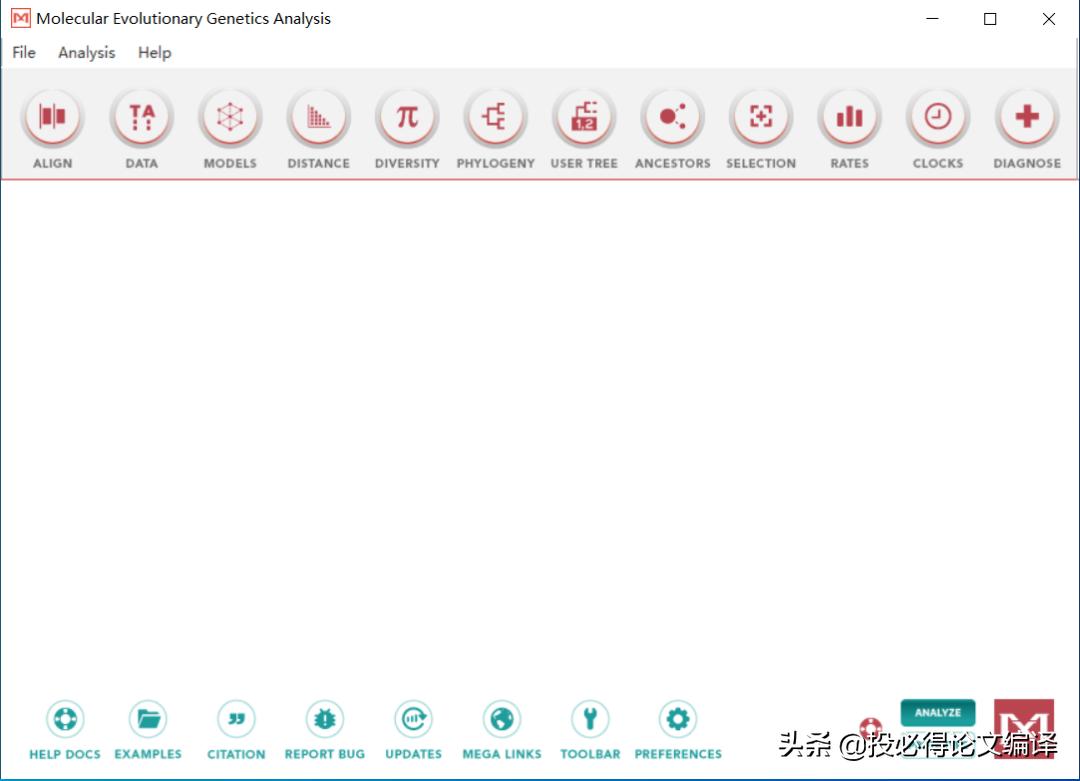This screenshot has height=781, width=1080.
Task: Open the USER TREE icon
Action: click(x=584, y=117)
